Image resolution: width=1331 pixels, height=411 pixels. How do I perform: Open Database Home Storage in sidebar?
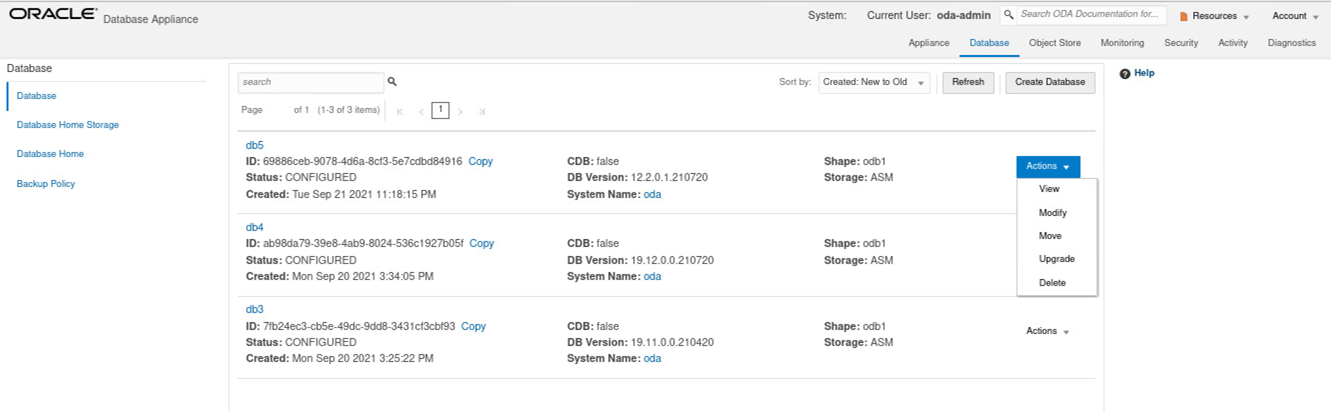68,125
